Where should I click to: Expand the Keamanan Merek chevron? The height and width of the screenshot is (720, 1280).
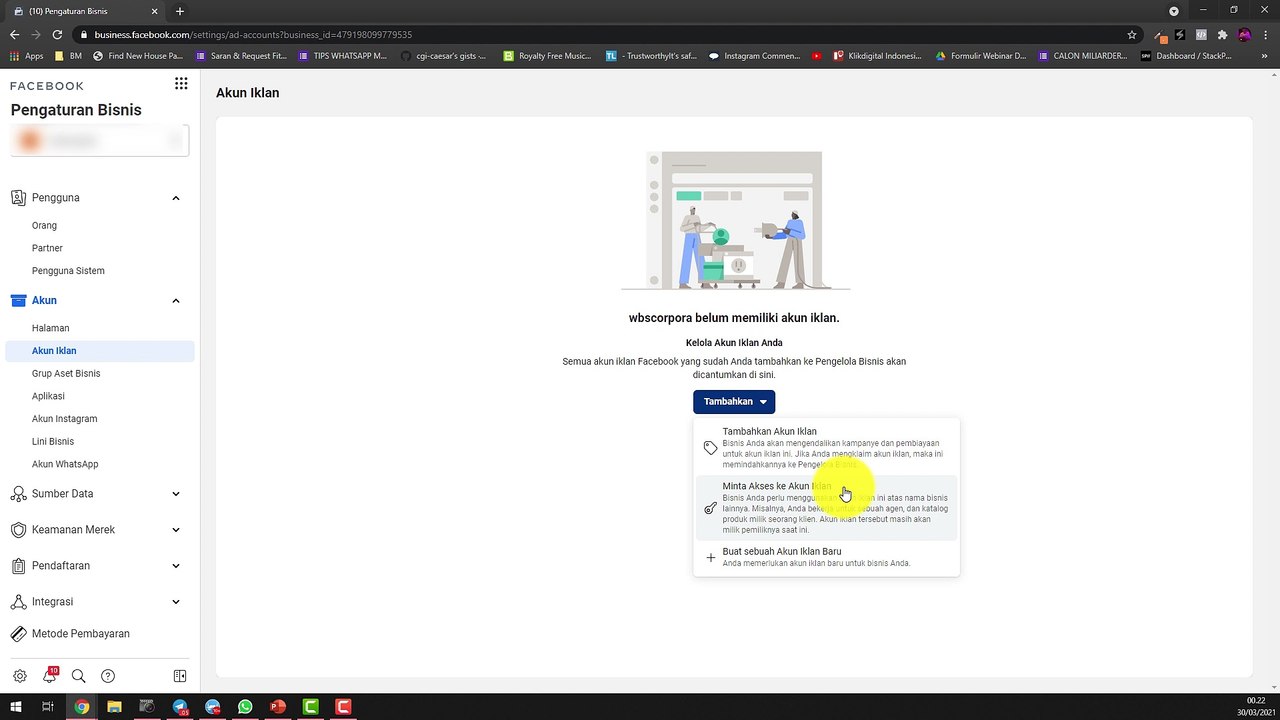pos(176,530)
